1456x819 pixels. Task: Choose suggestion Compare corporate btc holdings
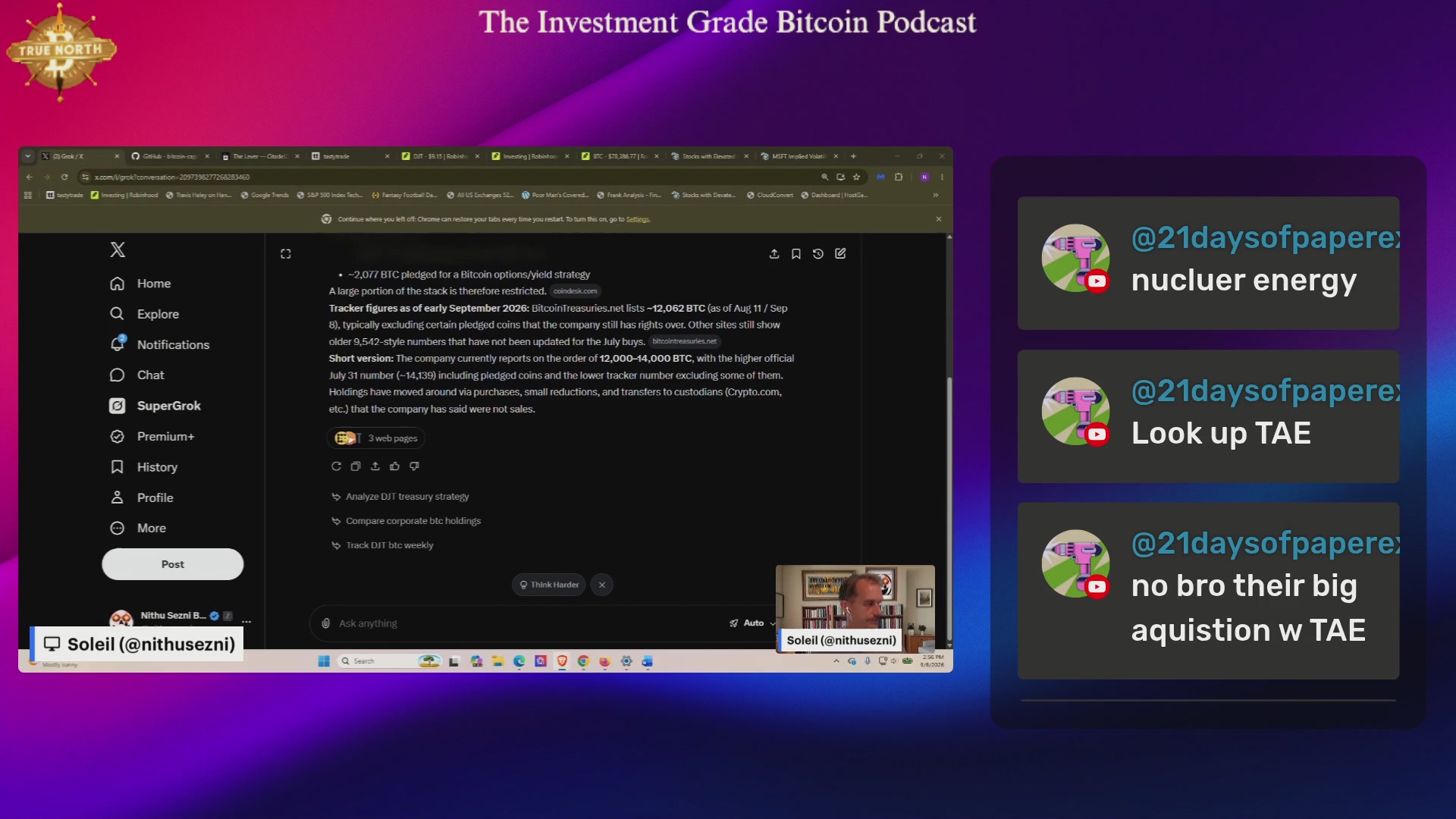point(406,521)
